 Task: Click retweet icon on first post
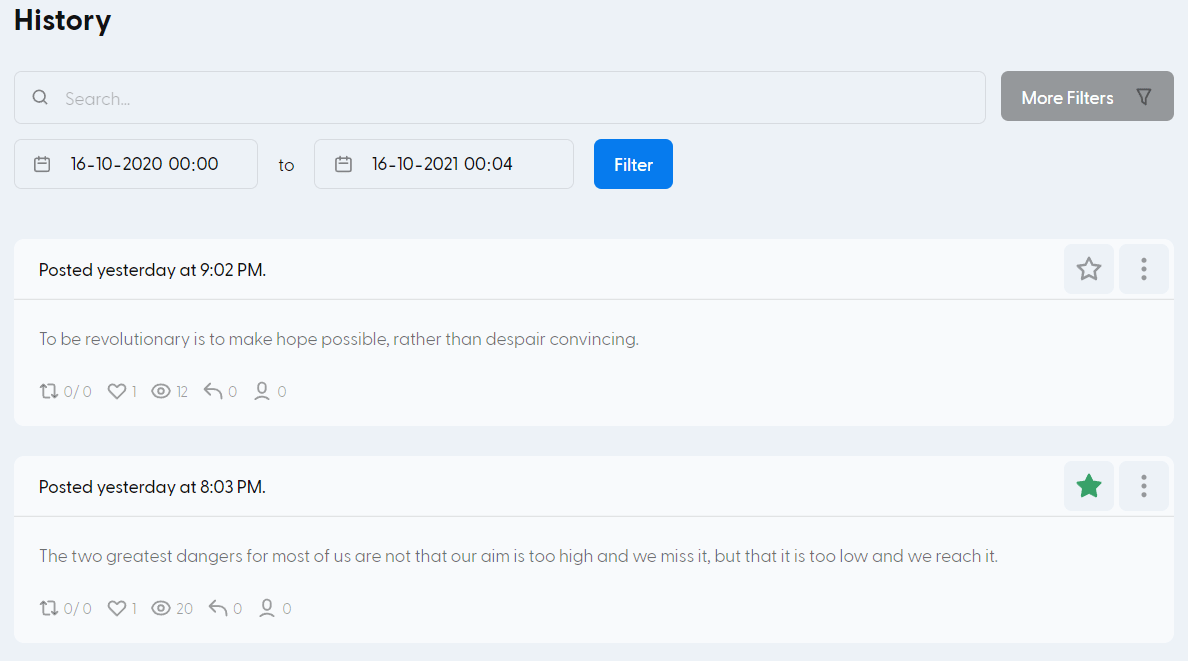[49, 391]
